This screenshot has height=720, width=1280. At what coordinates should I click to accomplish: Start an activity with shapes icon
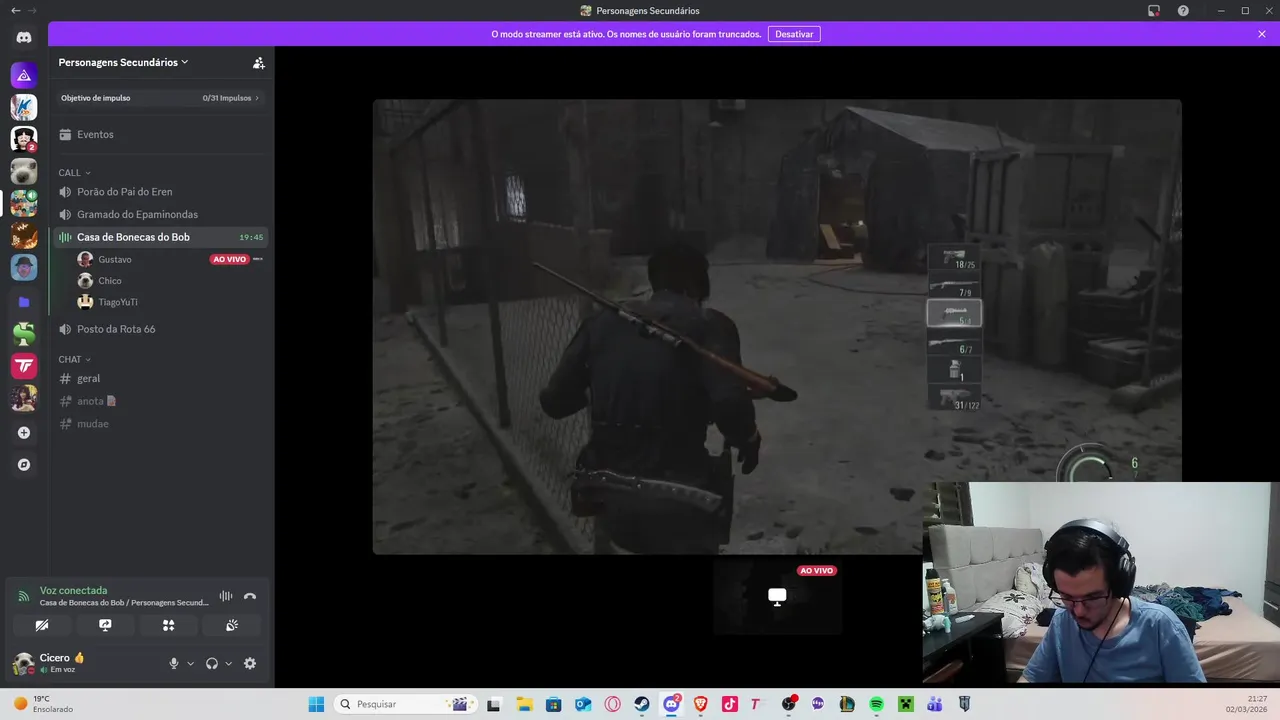pos(168,625)
